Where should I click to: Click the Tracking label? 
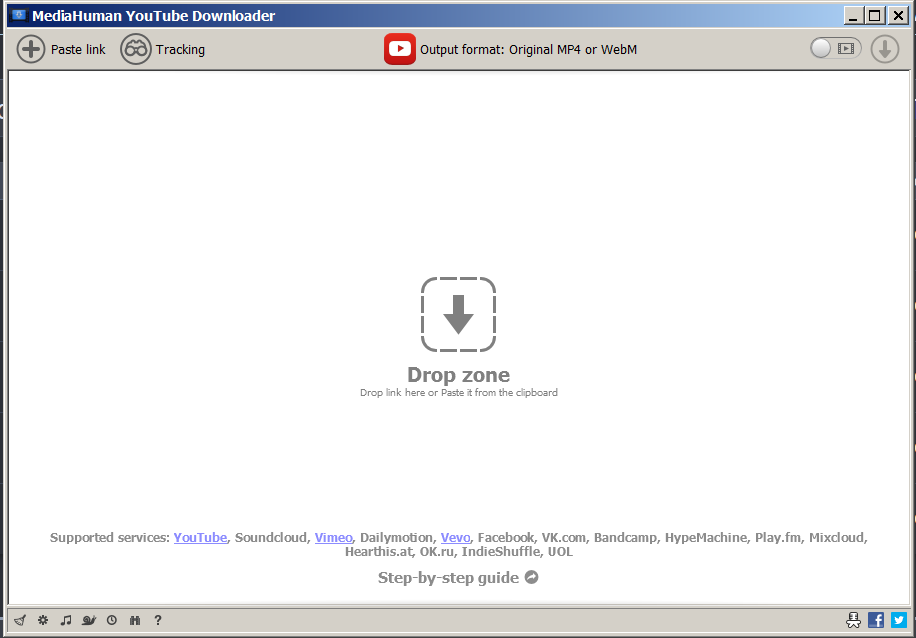coord(180,50)
